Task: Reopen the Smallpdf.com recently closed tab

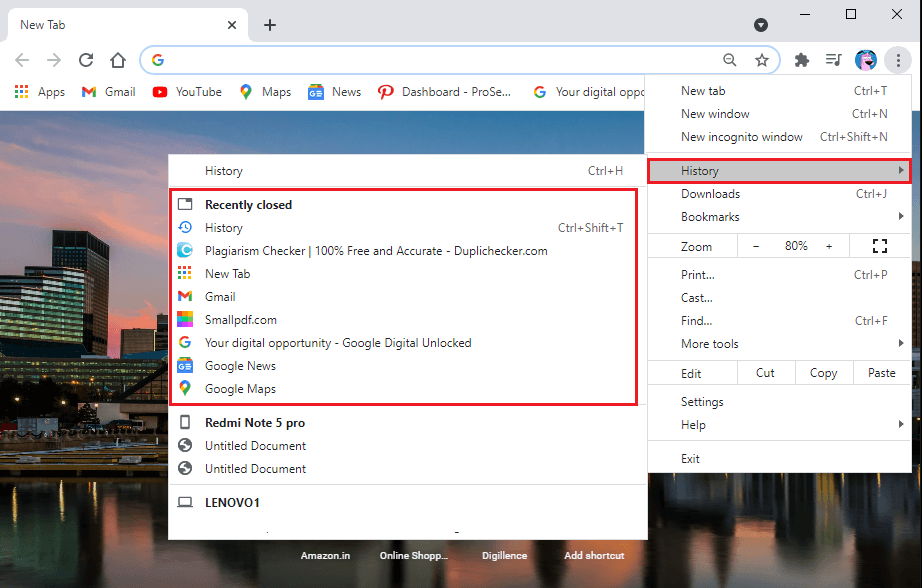Action: [x=241, y=320]
